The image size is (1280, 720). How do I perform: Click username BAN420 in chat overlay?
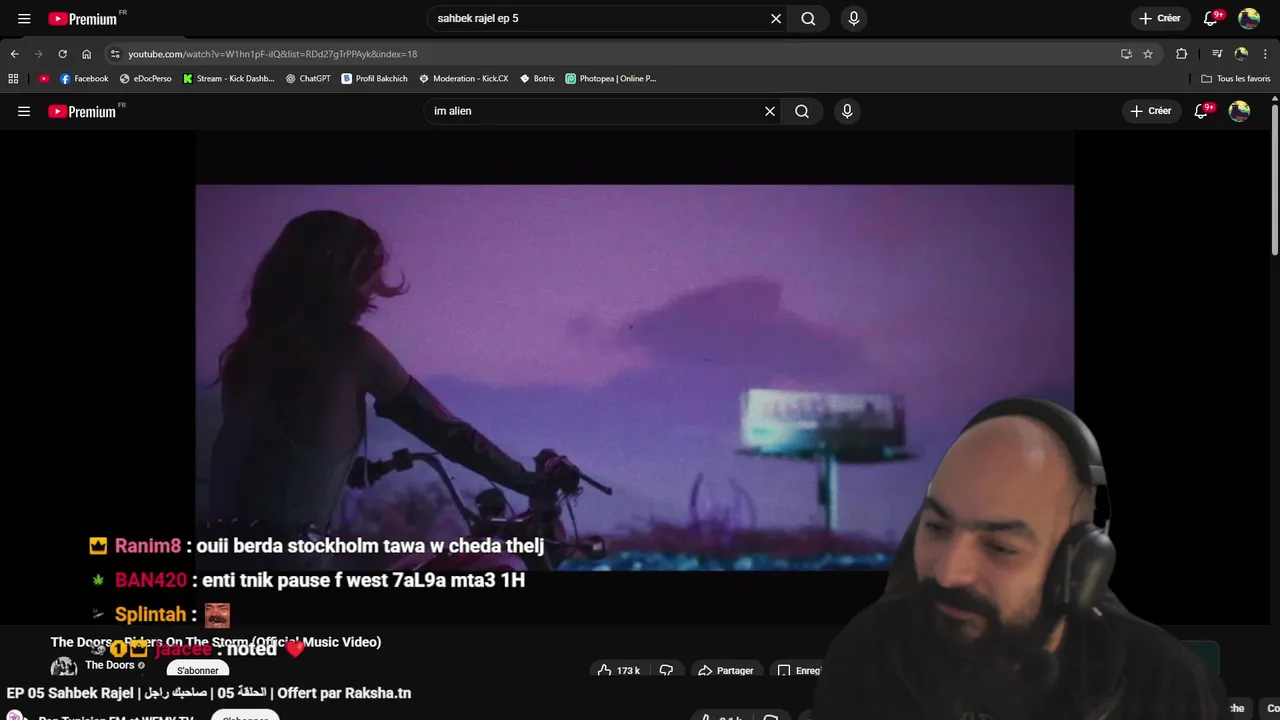pyautogui.click(x=151, y=580)
